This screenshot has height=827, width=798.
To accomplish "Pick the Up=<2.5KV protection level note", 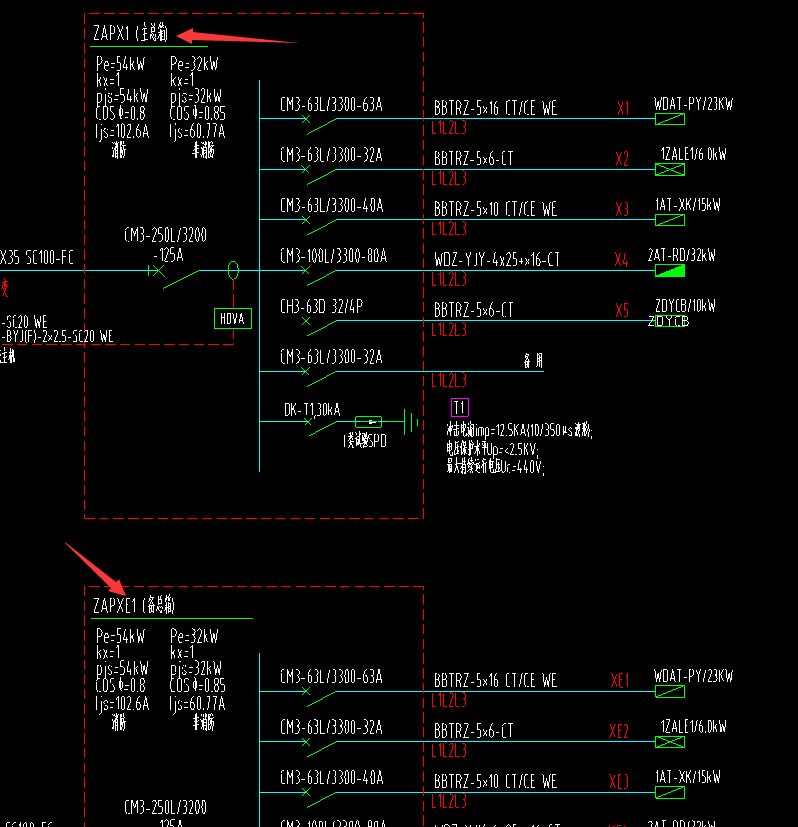I will (x=493, y=449).
